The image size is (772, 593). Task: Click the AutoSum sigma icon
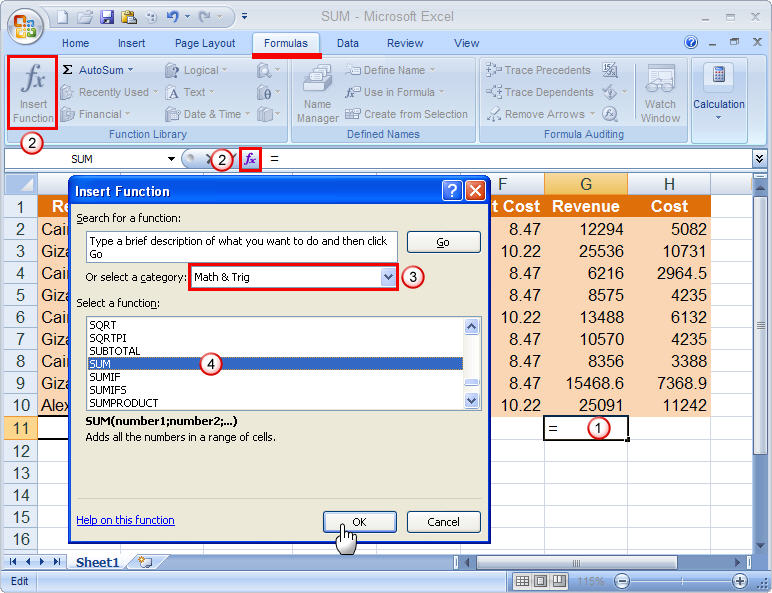(x=67, y=70)
